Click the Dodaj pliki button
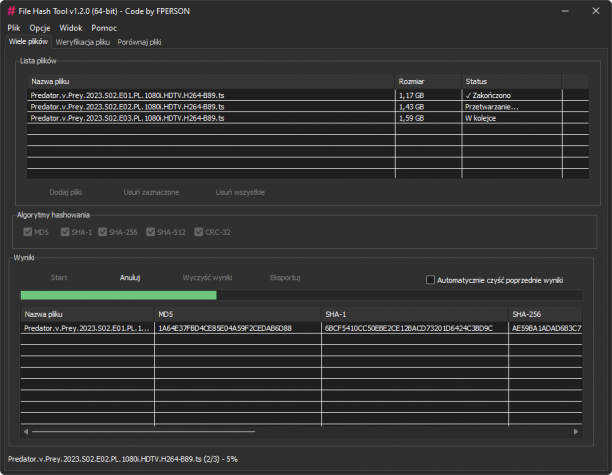This screenshot has width=612, height=475. point(66,192)
